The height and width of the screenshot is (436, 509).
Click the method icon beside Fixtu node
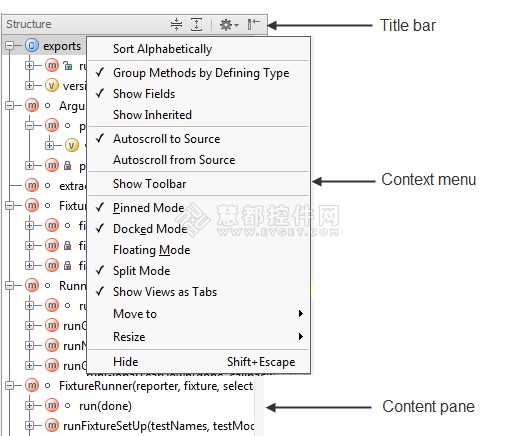(32, 205)
